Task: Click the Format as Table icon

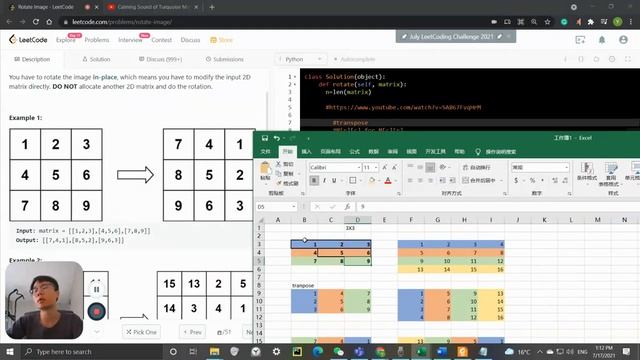Action: [x=611, y=168]
